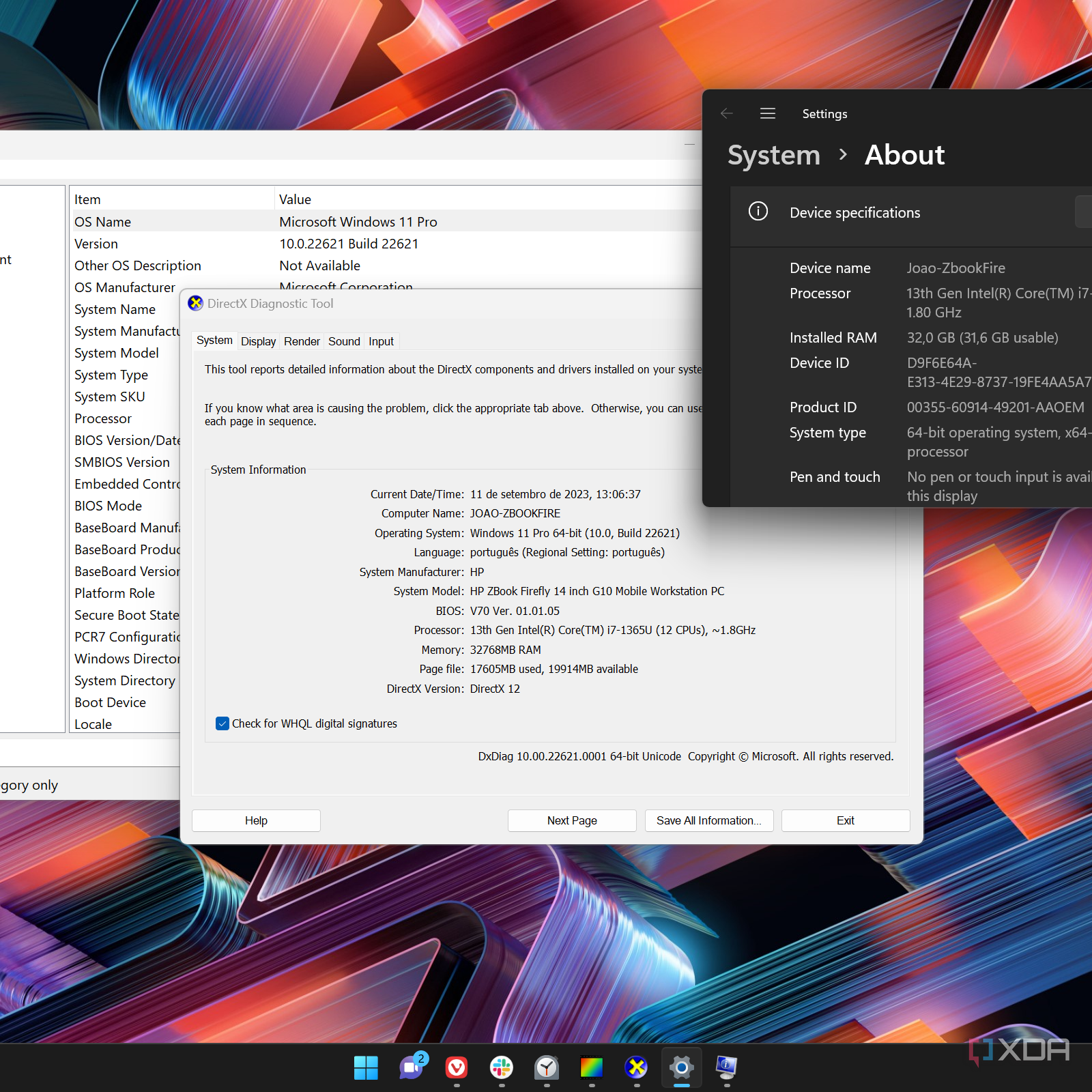Image resolution: width=1092 pixels, height=1092 pixels.
Task: Click the Settings gear in taskbar
Action: click(x=681, y=1067)
